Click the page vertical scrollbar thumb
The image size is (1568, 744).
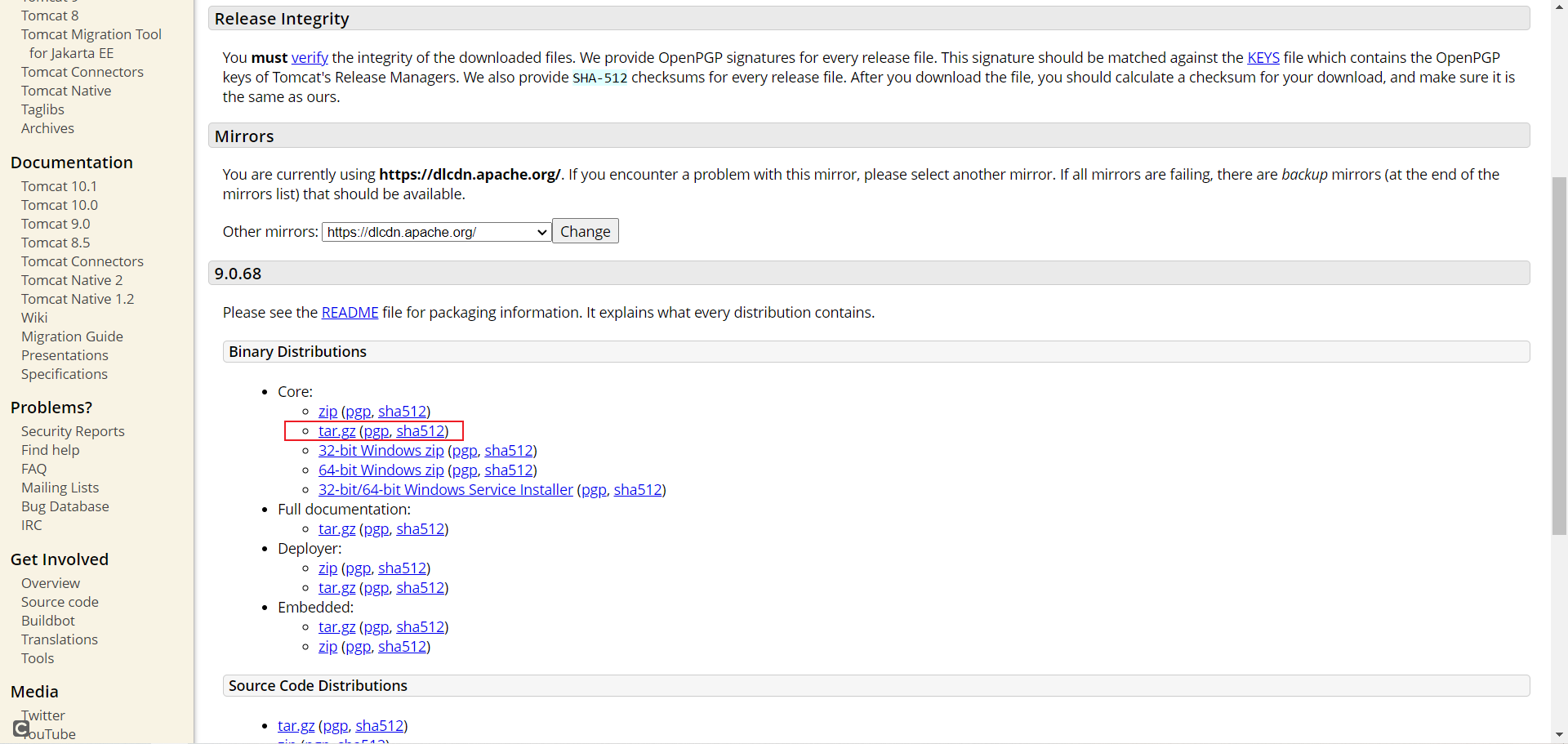coord(1559,356)
